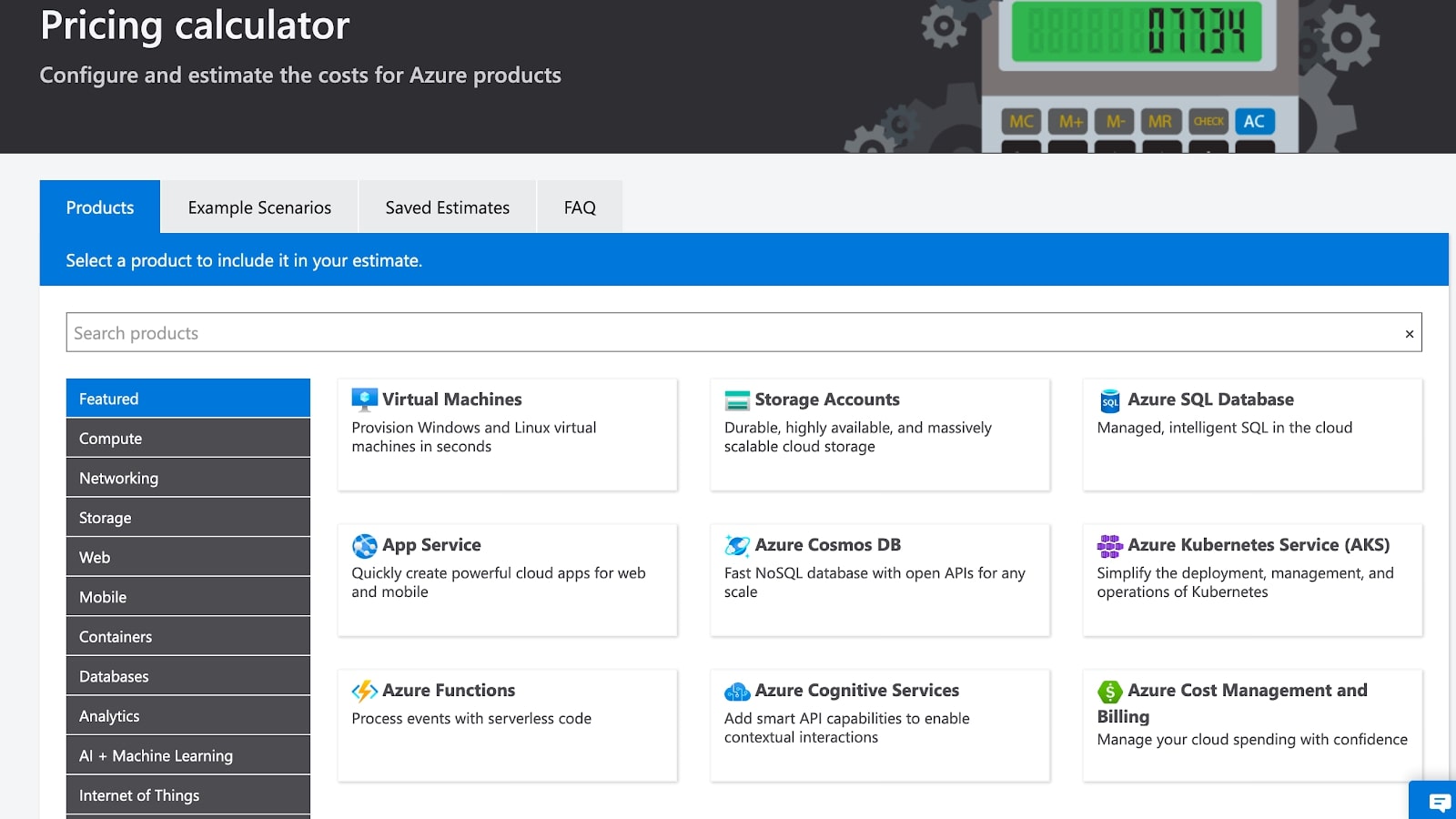Click Azure Kubernetes Service (AKS) title
This screenshot has width=1456, height=819.
(1259, 545)
